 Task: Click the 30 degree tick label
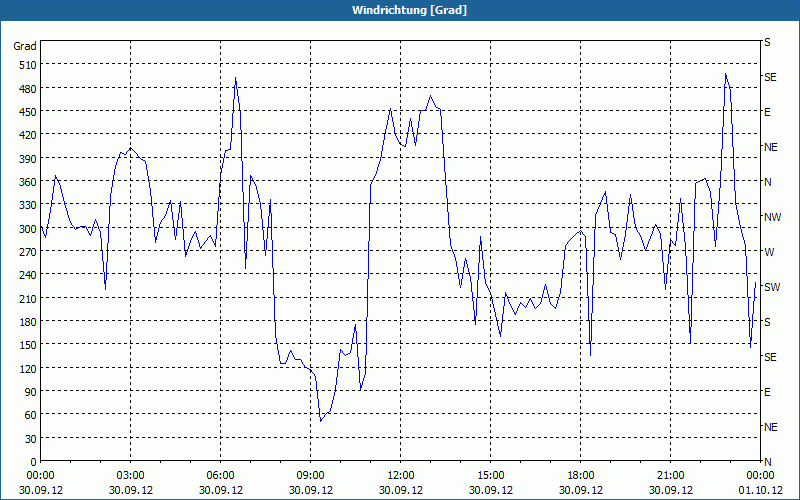(31, 439)
